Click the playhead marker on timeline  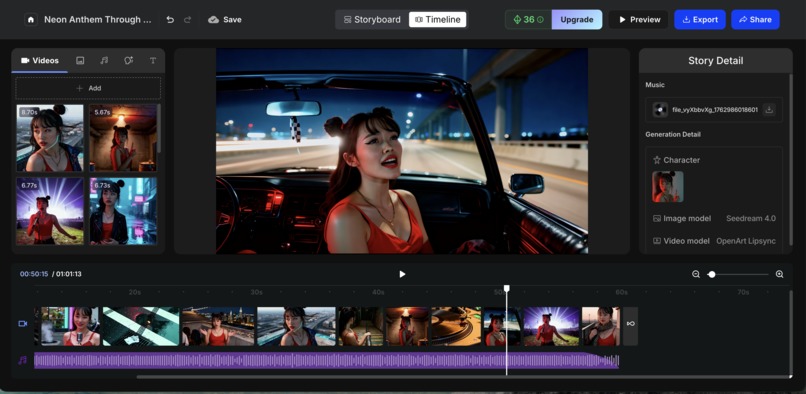pos(506,289)
